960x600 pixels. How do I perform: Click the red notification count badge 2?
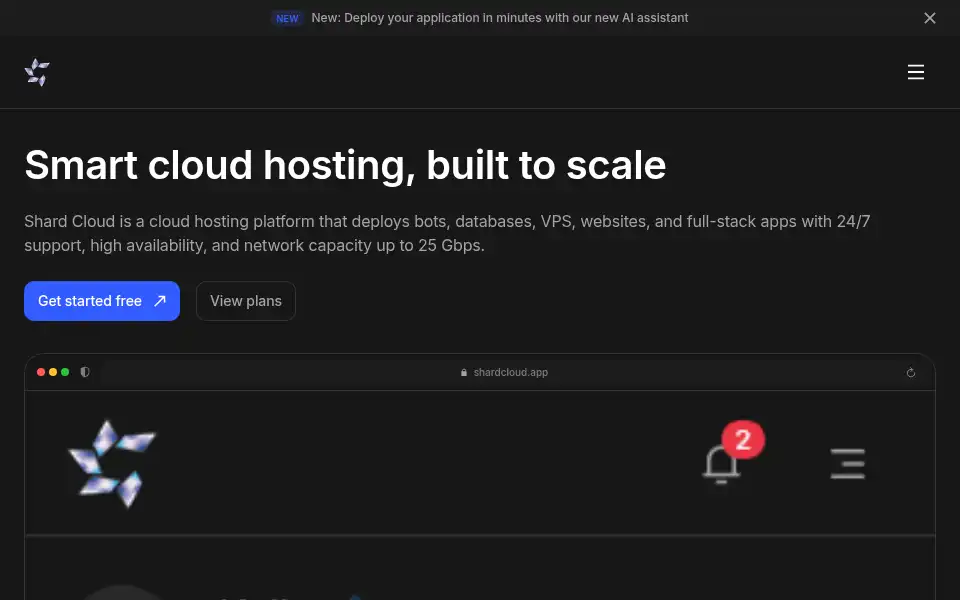coord(743,439)
